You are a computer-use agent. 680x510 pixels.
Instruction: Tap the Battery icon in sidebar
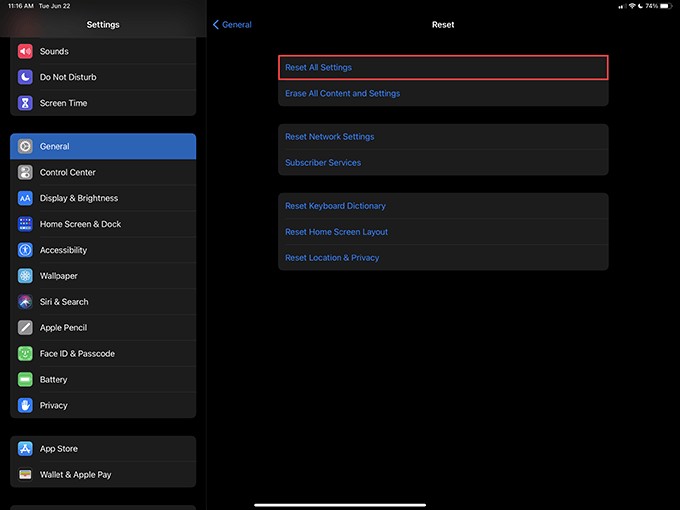pos(25,379)
